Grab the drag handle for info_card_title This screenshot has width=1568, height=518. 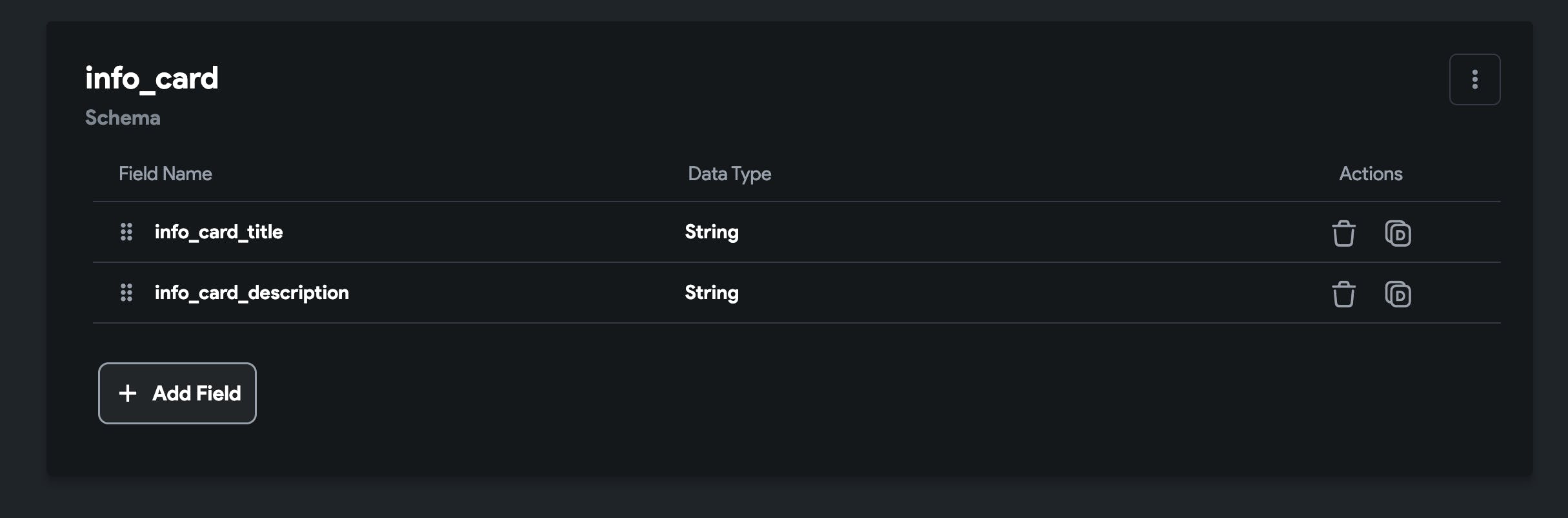tap(126, 232)
